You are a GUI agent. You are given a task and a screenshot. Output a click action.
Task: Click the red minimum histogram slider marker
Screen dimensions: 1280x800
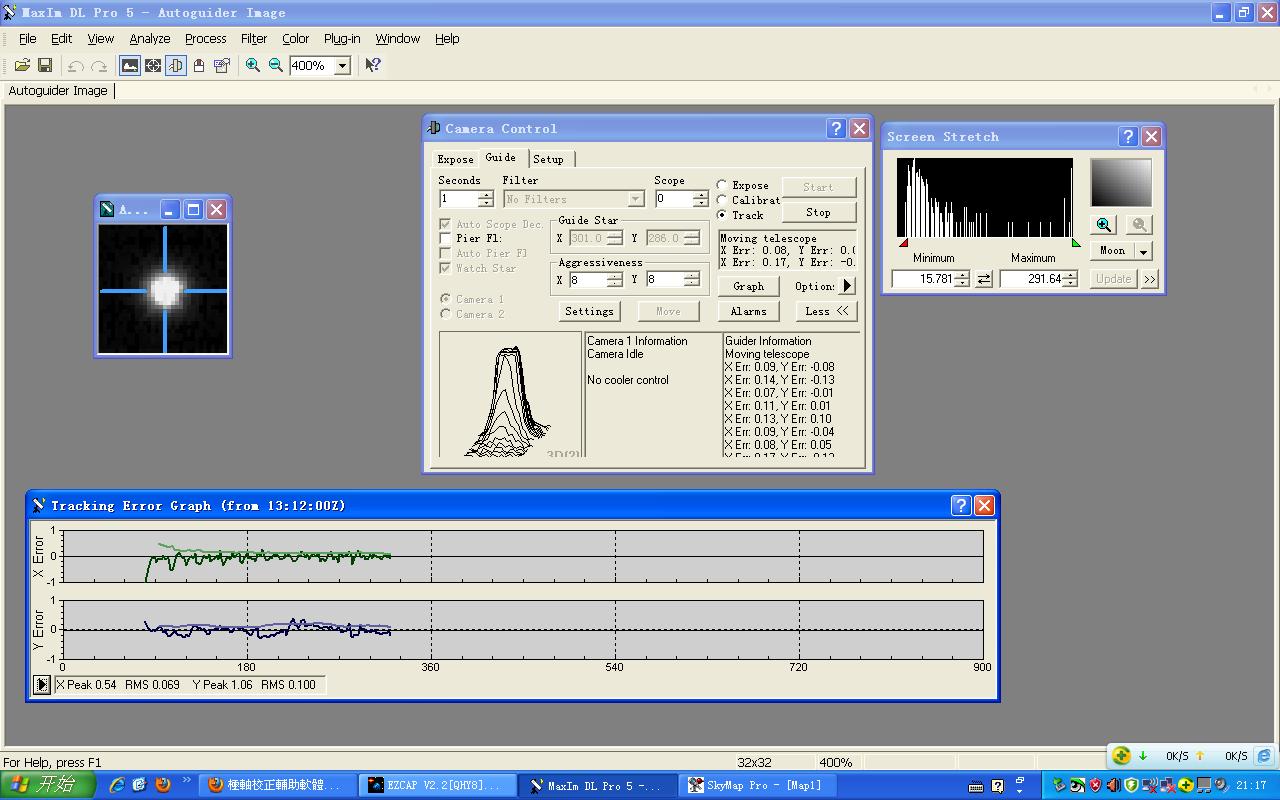point(903,243)
